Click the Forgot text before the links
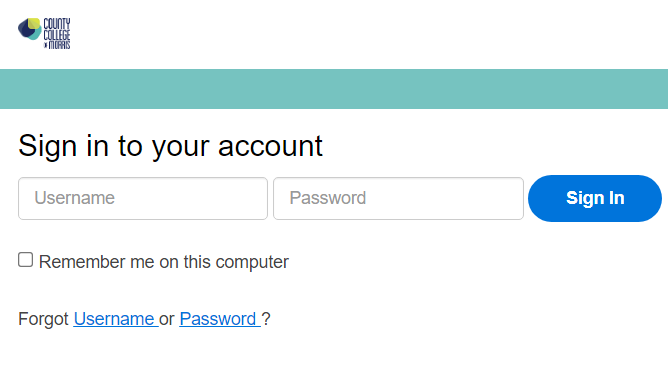670x365 pixels. pos(43,319)
